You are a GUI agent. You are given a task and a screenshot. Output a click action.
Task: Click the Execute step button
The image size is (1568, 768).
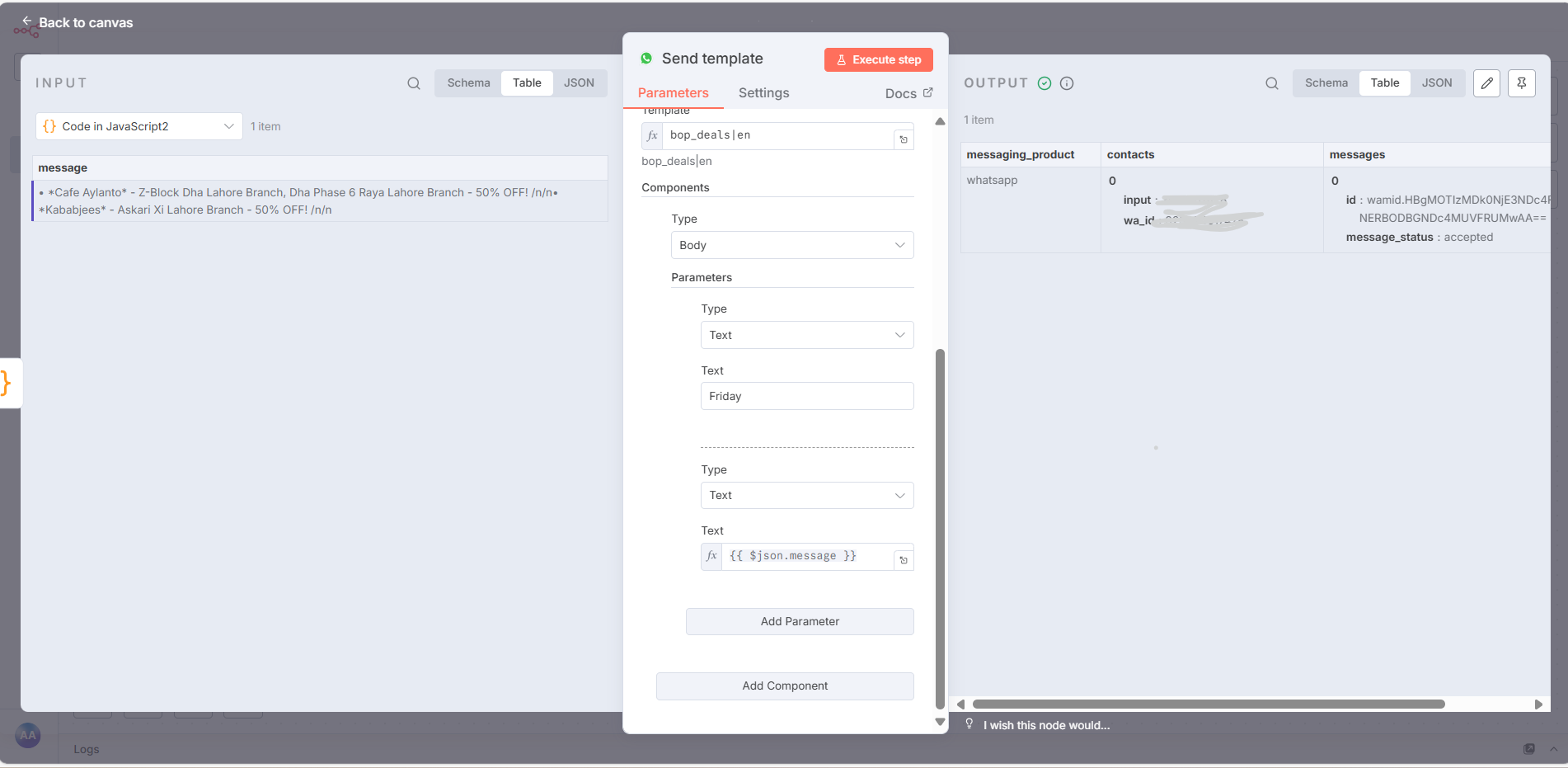click(878, 59)
